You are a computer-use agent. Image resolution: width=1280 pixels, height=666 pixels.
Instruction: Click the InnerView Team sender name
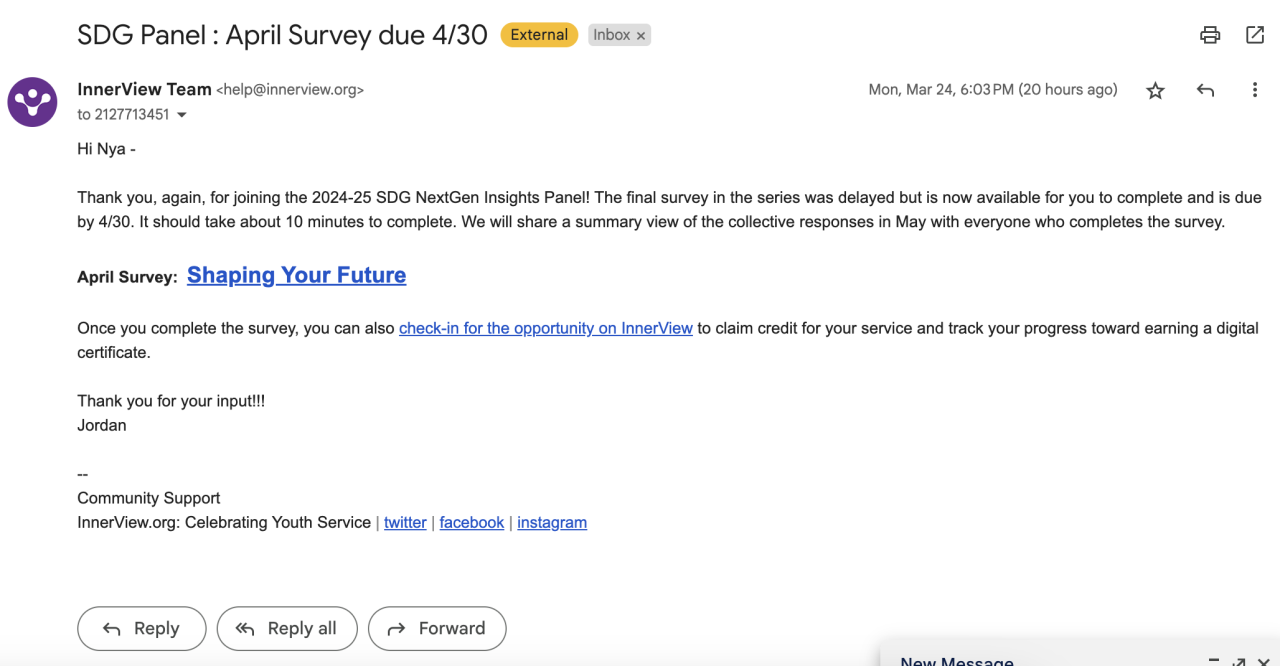click(144, 89)
